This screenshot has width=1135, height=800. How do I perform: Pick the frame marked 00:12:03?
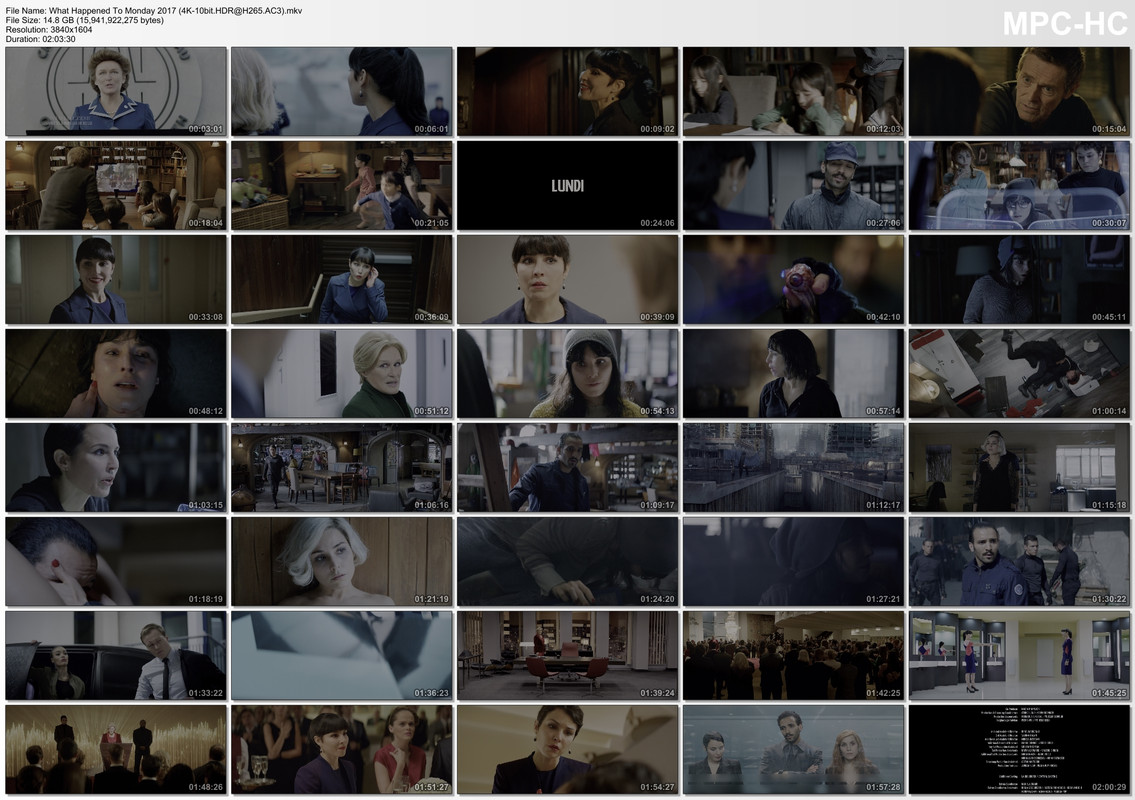793,92
